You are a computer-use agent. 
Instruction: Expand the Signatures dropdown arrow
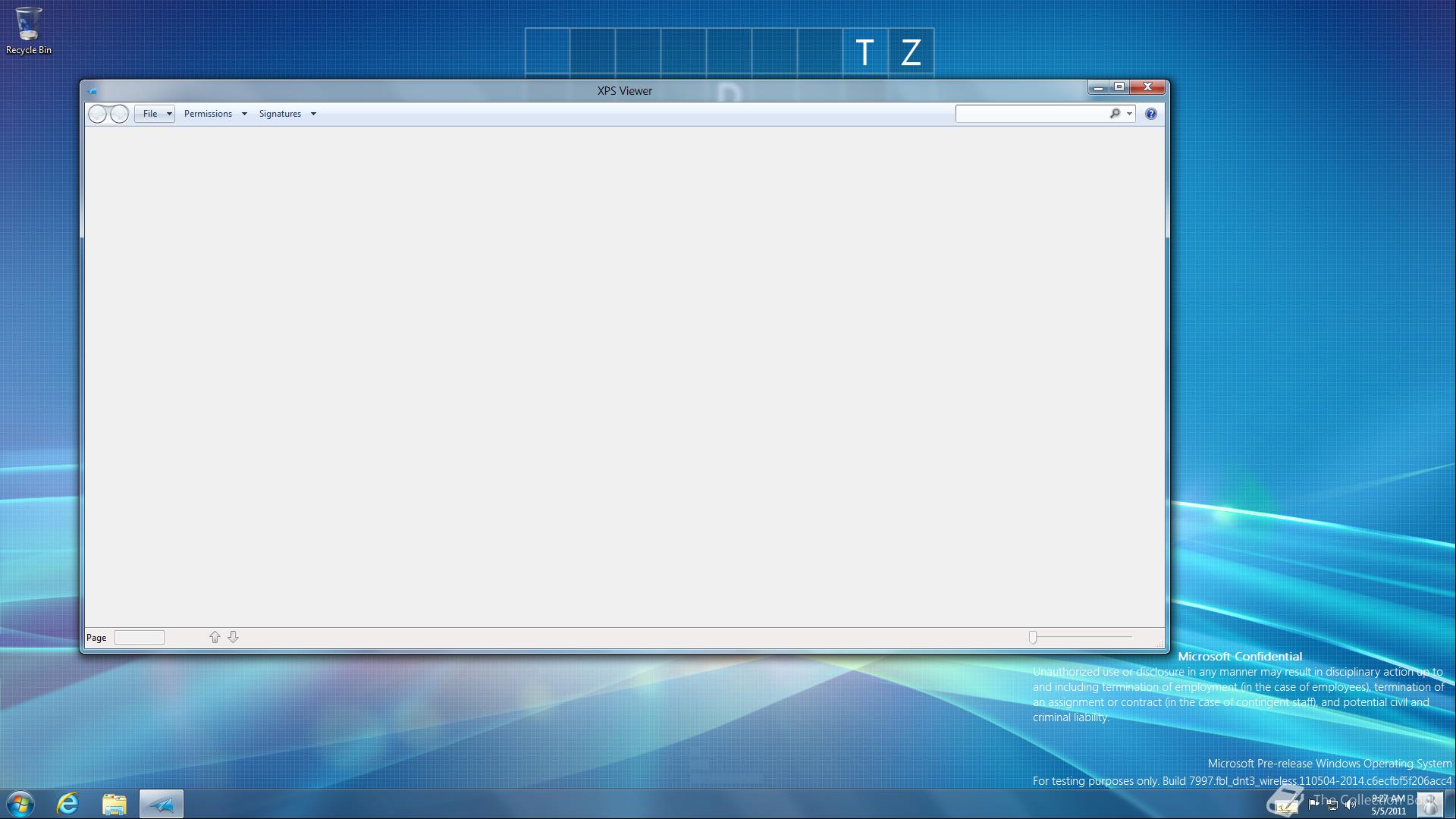click(313, 114)
